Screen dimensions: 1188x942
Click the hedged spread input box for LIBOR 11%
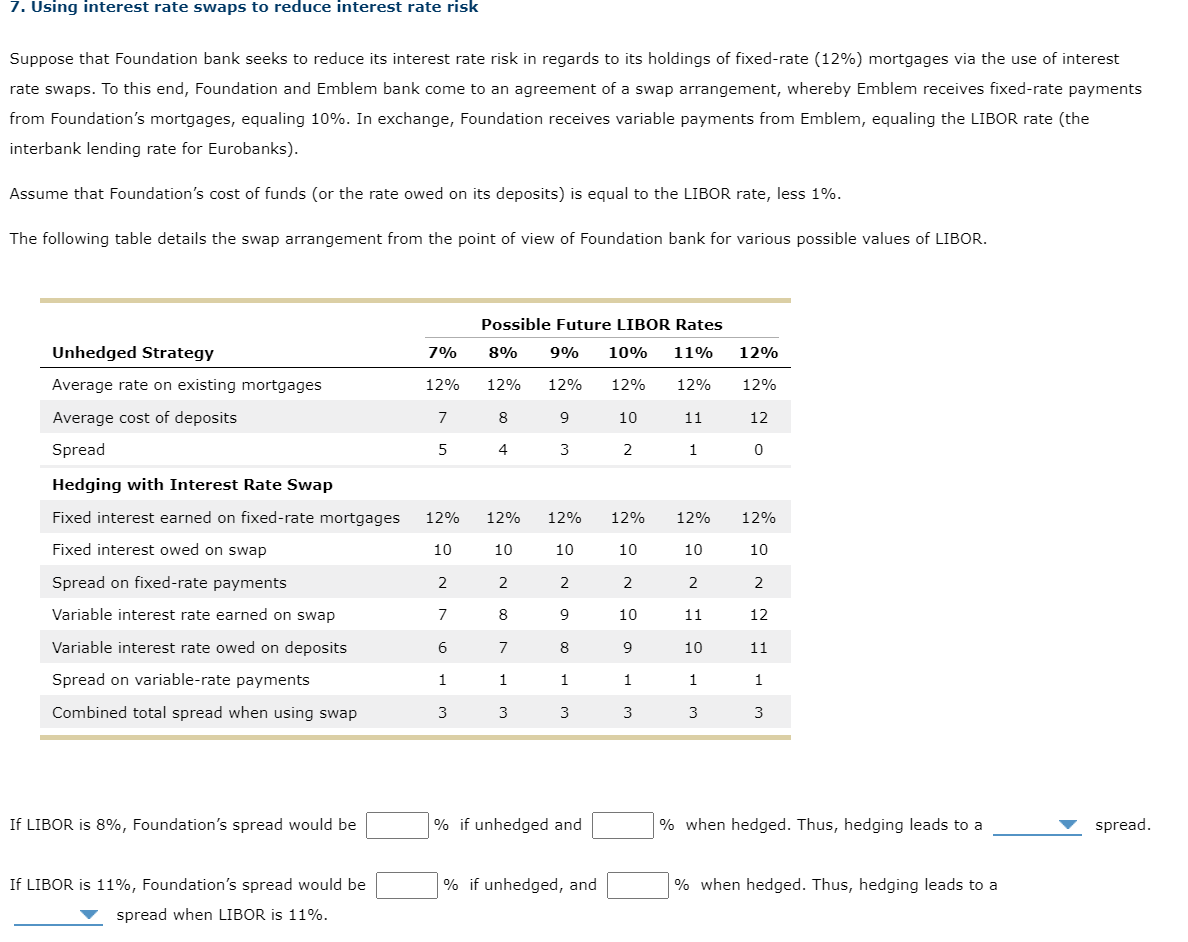[x=637, y=885]
